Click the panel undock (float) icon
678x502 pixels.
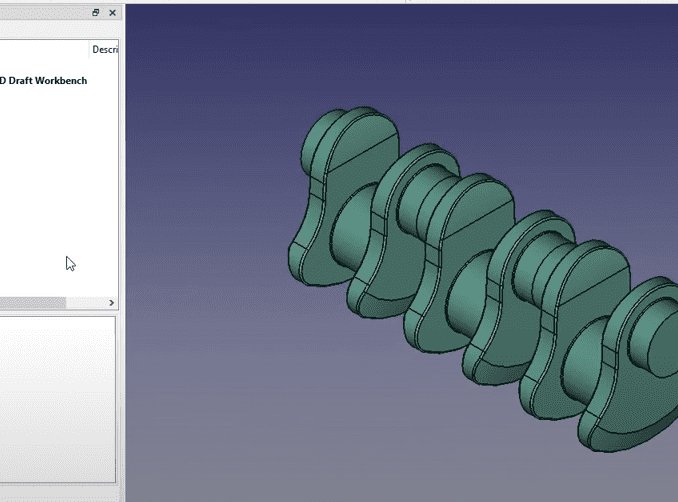(96, 13)
